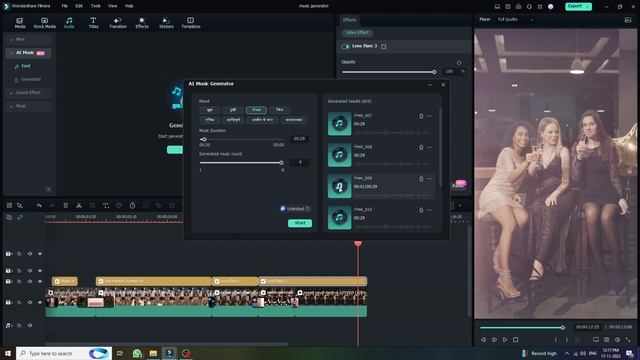Click the Opacity slider in Effects panel

point(388,72)
